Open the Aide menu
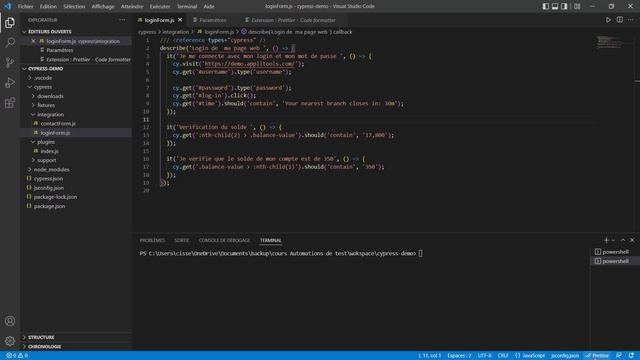 (x=209, y=7)
